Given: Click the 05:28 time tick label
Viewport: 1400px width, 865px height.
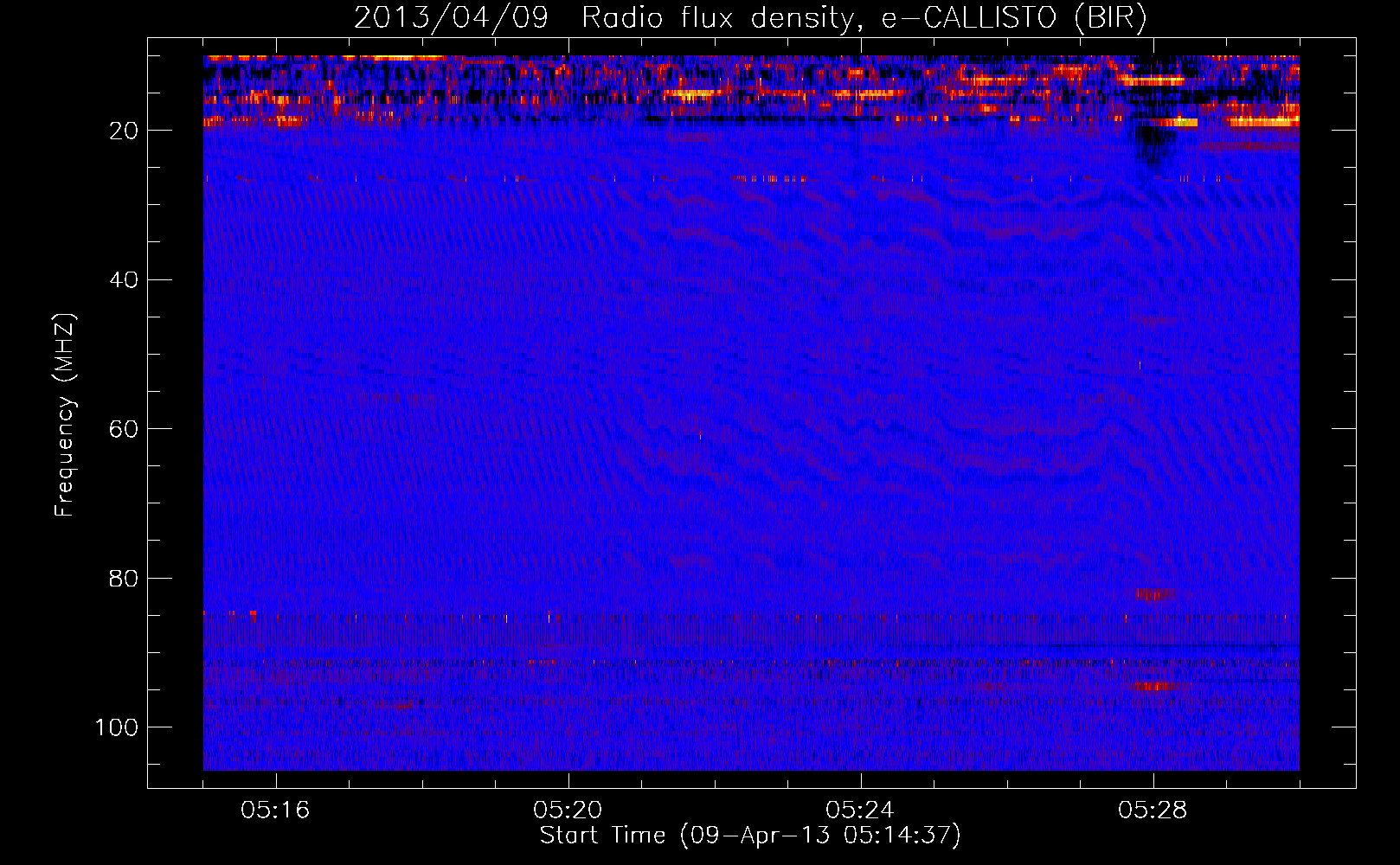Looking at the screenshot, I should [1153, 811].
